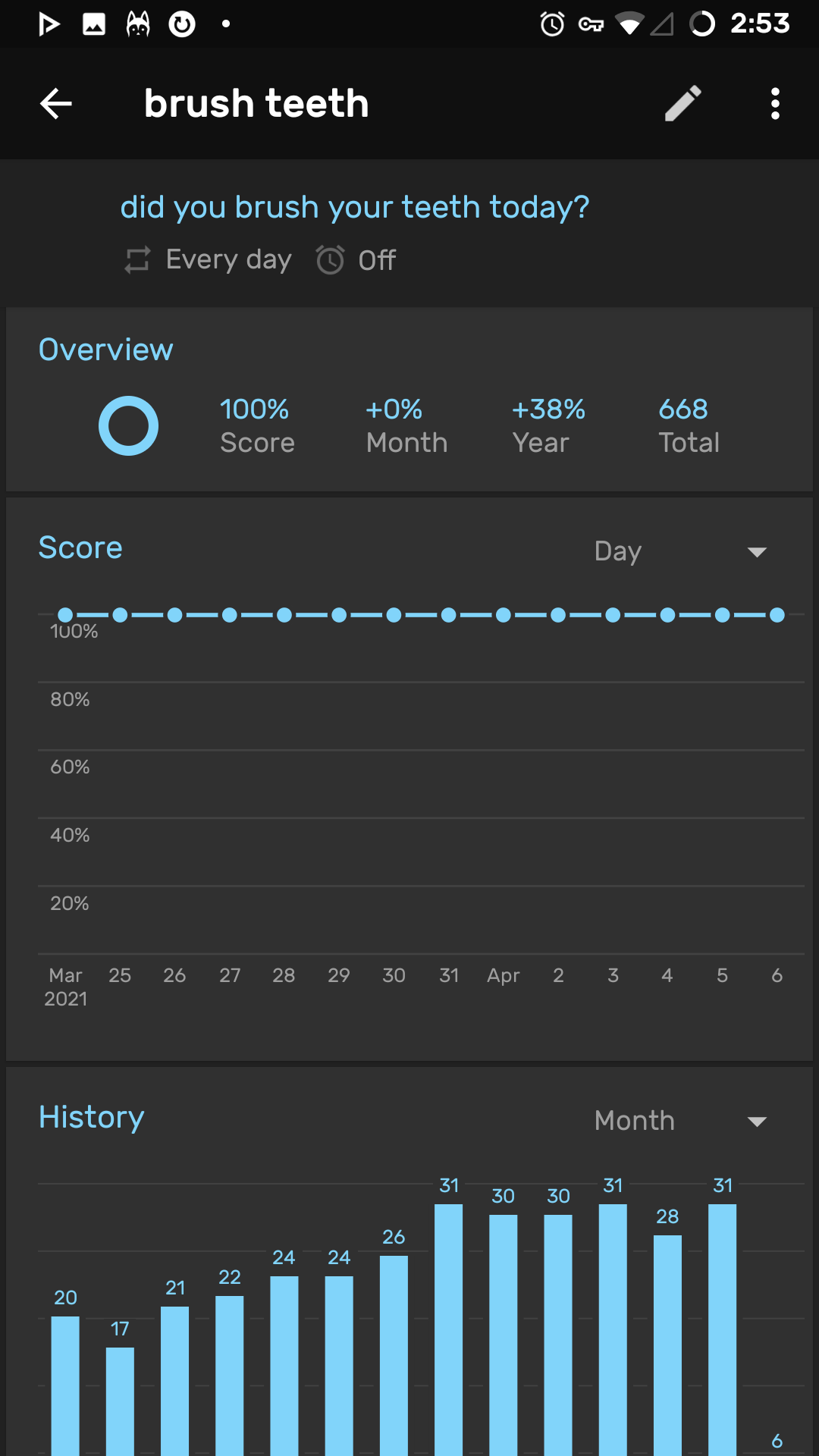Image resolution: width=819 pixels, height=1456 pixels.
Task: Tap the +38% Year statistic
Action: tap(548, 425)
